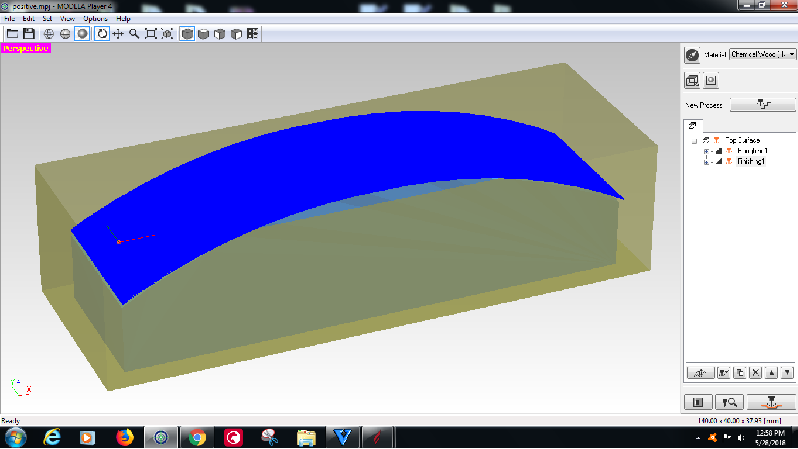Click the volume speaker tray icon
The image size is (798, 449).
pos(740,438)
